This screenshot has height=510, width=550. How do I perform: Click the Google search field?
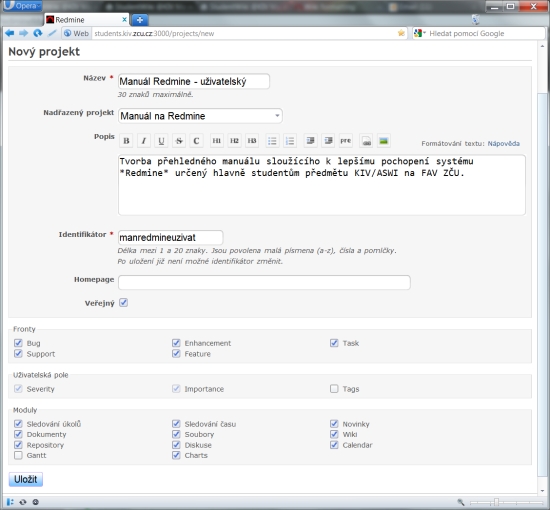click(485, 33)
